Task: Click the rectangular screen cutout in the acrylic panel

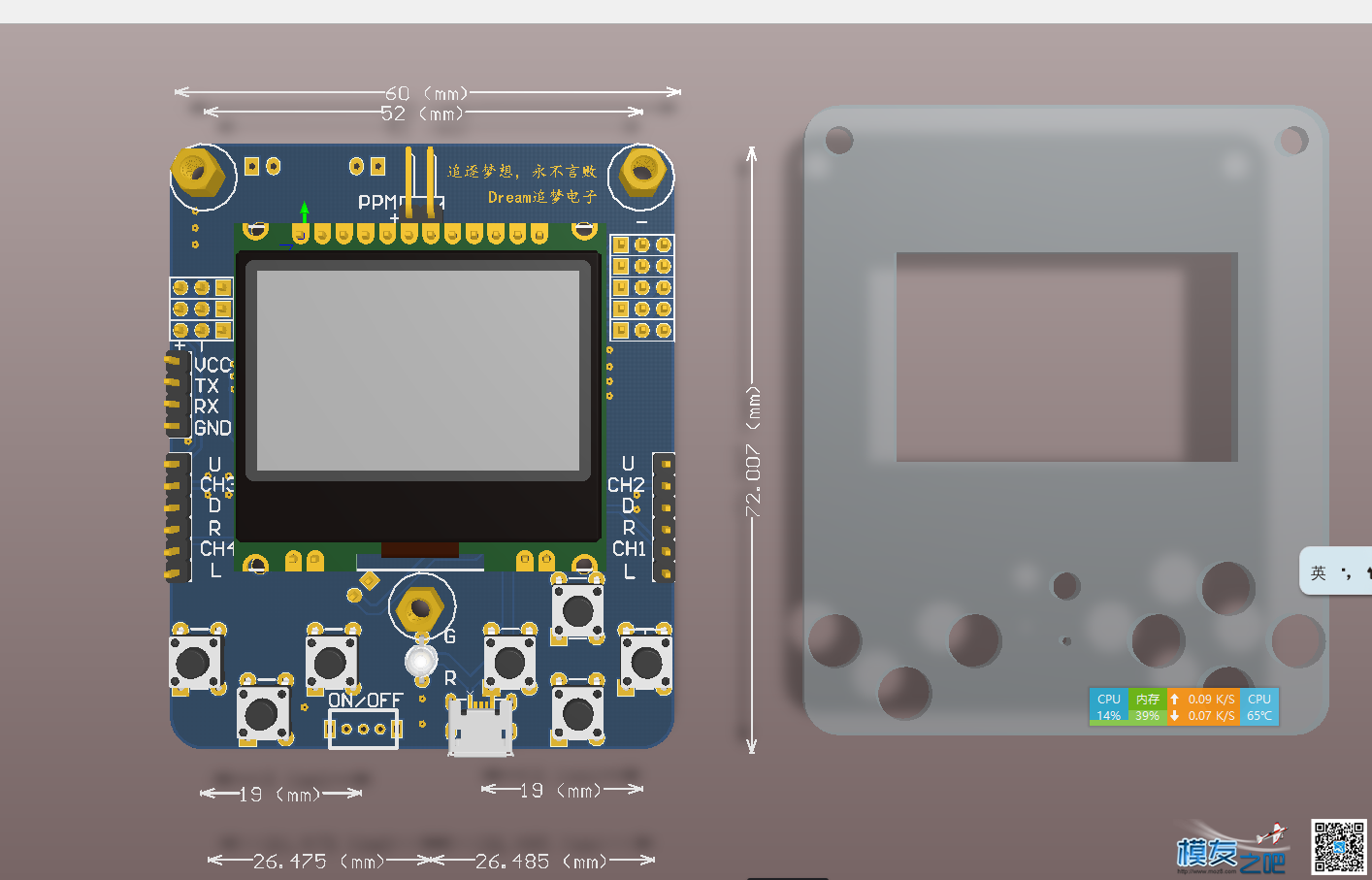Action: pos(1067,357)
